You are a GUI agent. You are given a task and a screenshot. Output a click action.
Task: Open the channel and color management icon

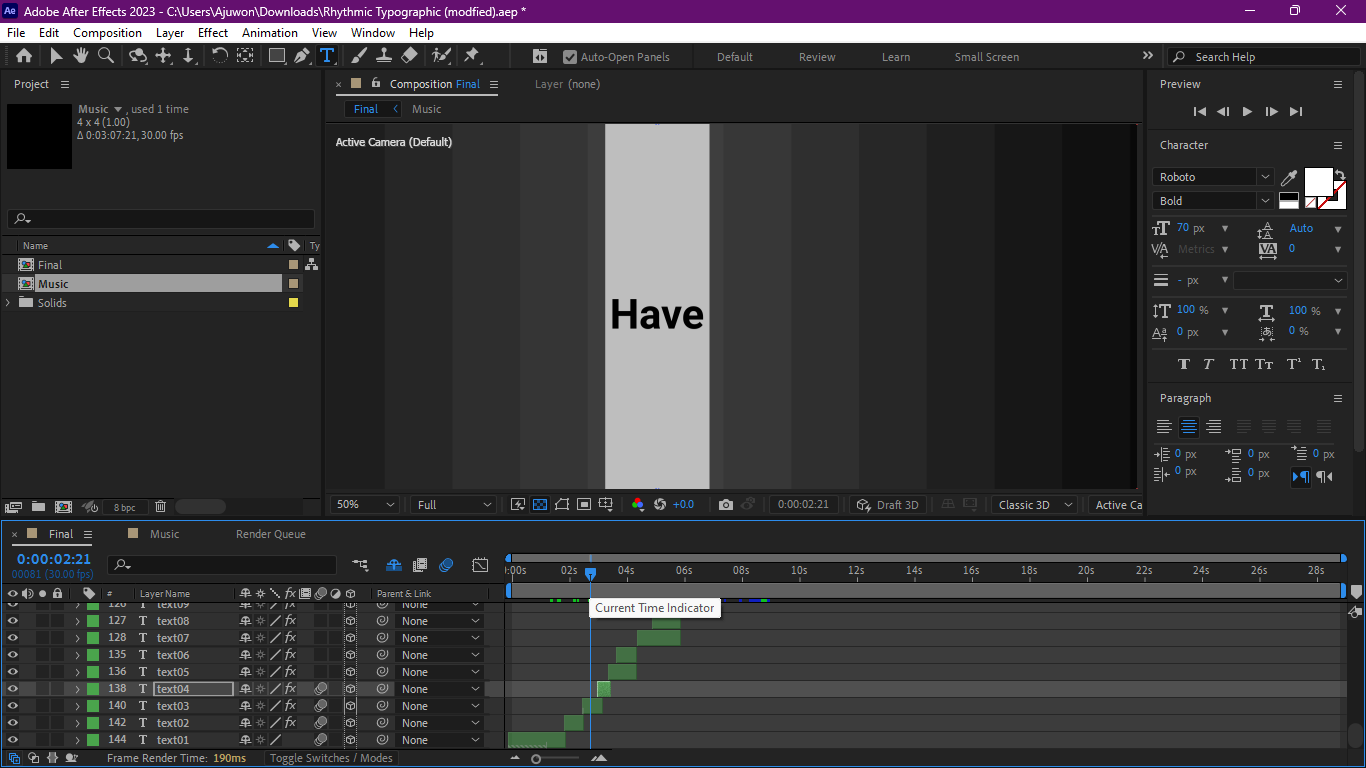pos(638,505)
